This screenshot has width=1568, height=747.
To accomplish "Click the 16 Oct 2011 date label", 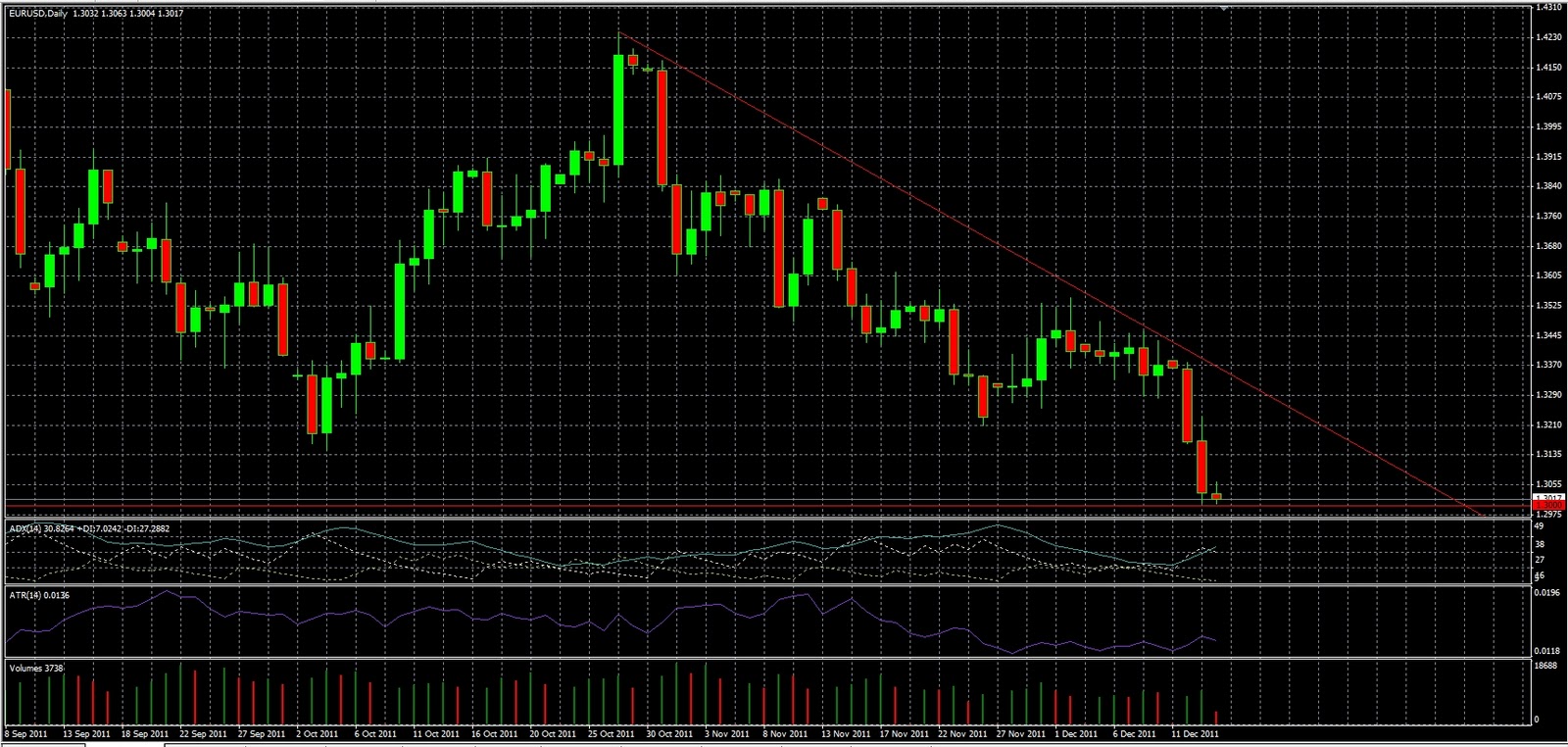I will (494, 733).
